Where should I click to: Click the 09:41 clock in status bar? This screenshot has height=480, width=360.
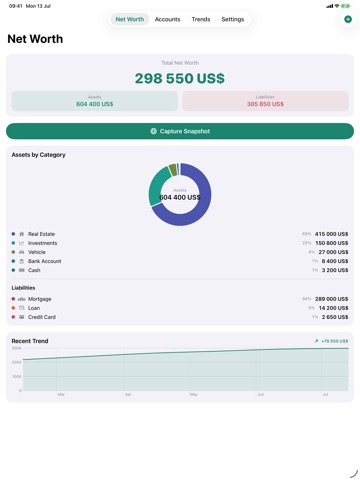click(x=16, y=6)
